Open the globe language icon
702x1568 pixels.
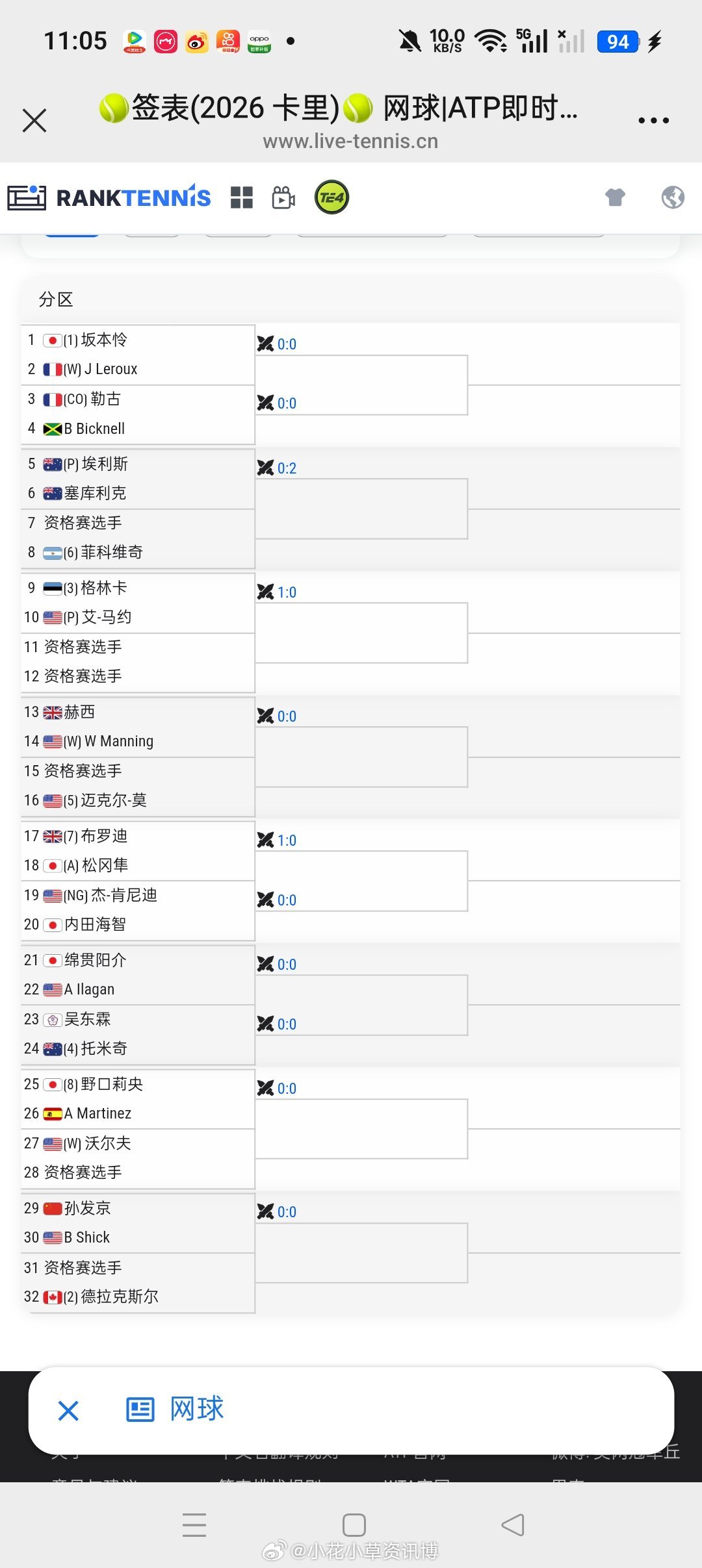[x=673, y=197]
